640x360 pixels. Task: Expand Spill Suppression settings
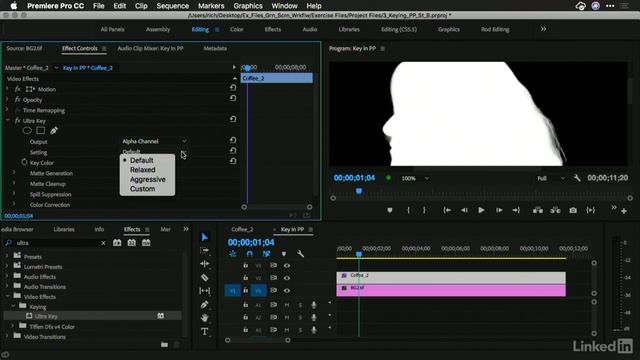tap(14, 193)
